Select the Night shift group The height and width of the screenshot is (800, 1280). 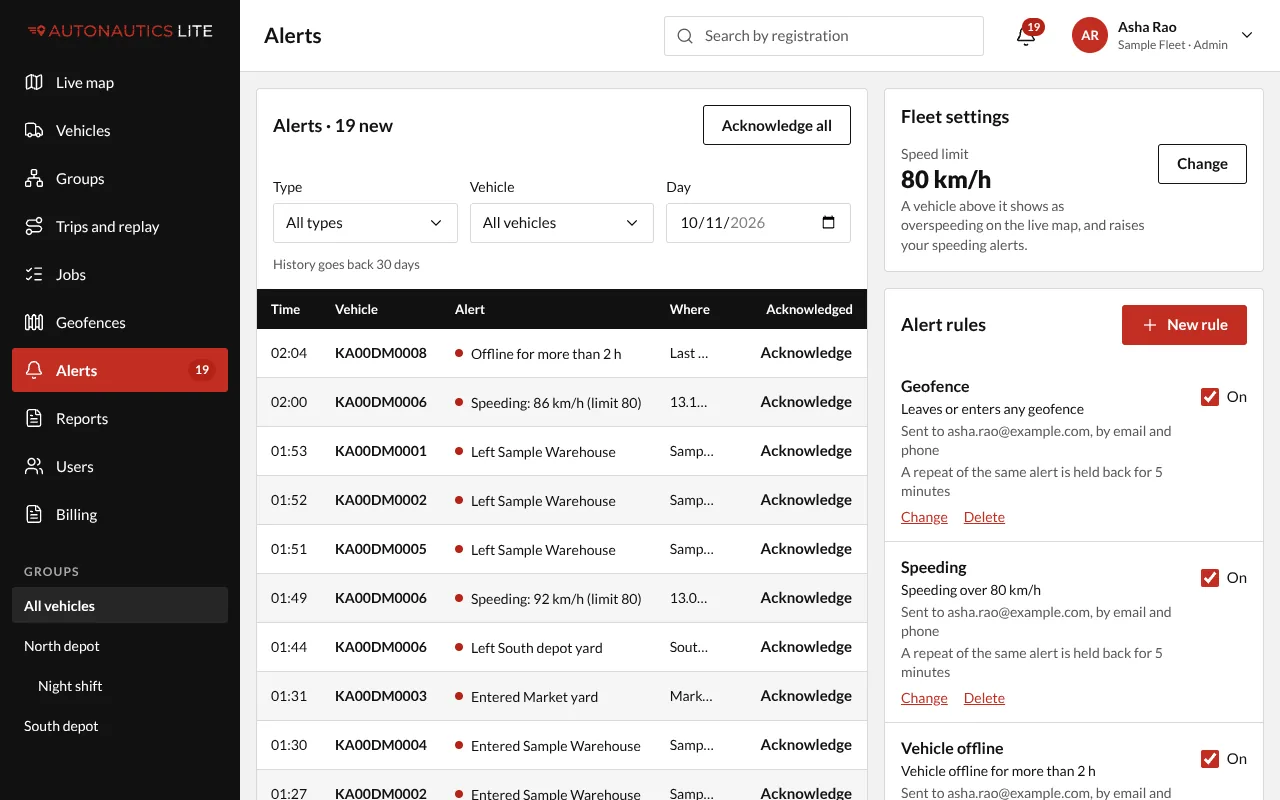(x=120, y=686)
